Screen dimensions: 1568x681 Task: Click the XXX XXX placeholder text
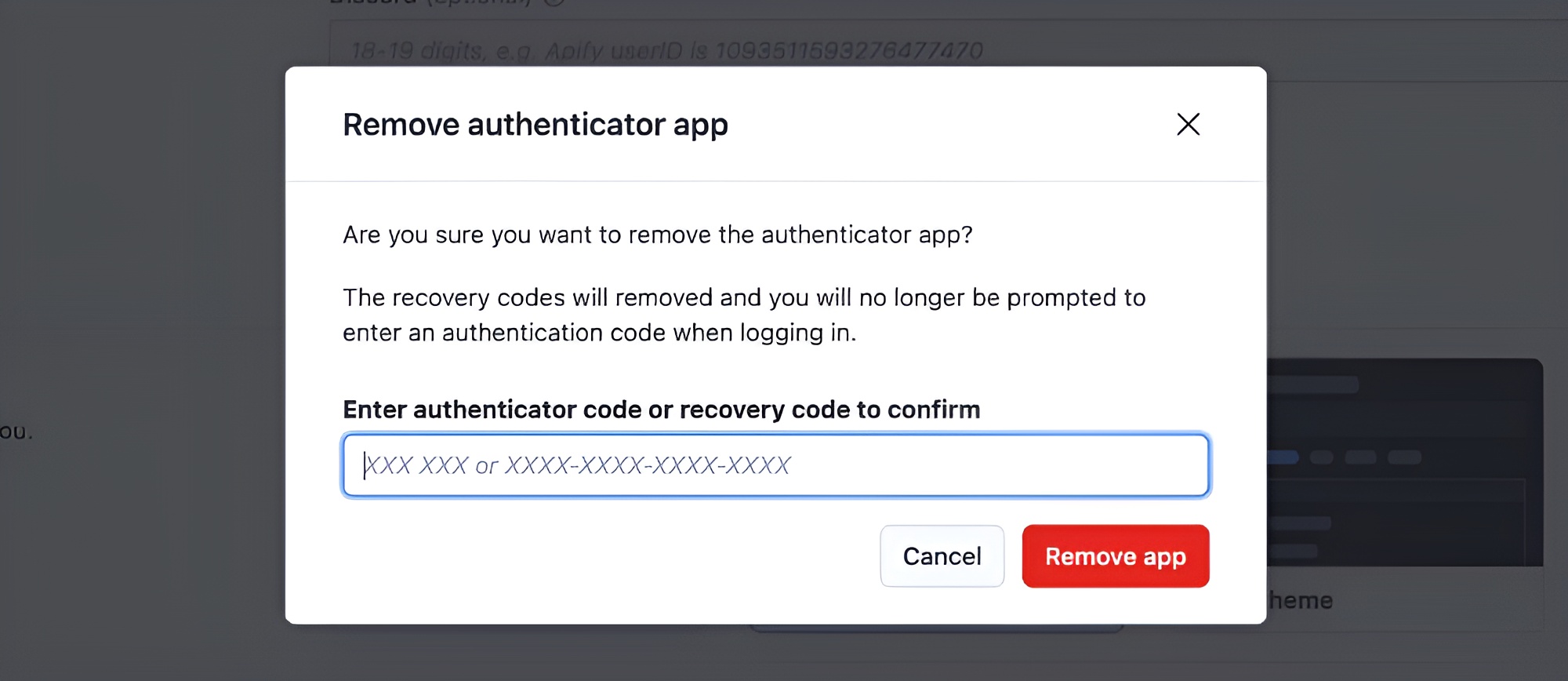pos(578,464)
